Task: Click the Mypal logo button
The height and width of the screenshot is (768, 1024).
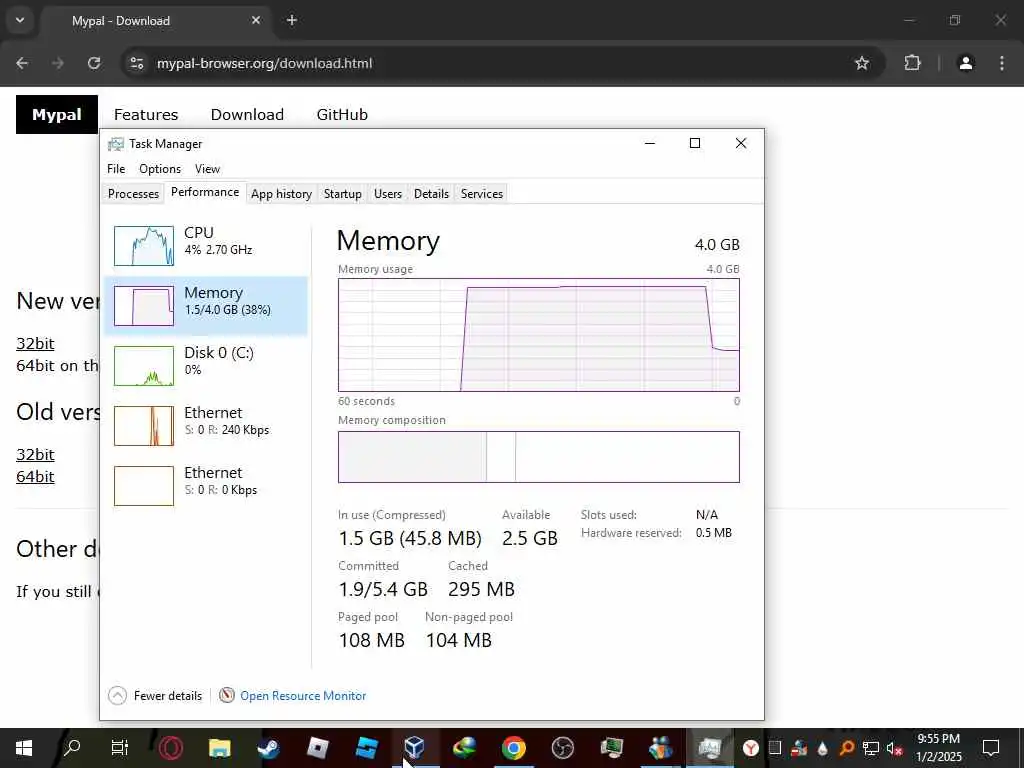Action: [x=57, y=114]
